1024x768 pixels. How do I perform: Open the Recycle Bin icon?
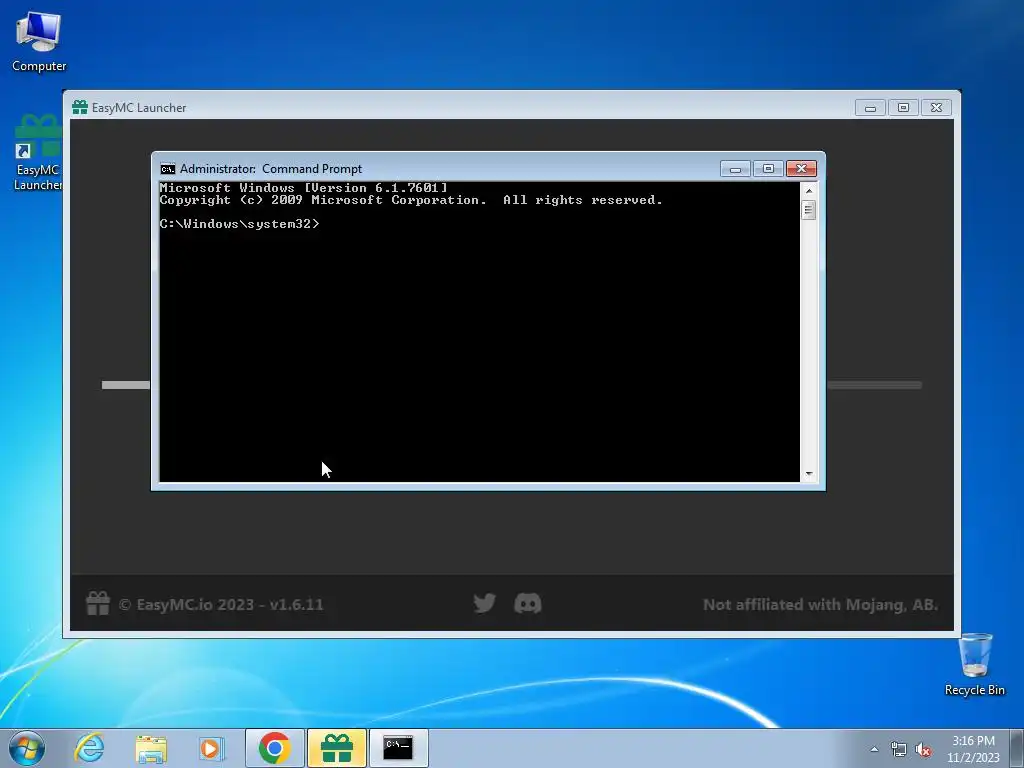pos(974,665)
